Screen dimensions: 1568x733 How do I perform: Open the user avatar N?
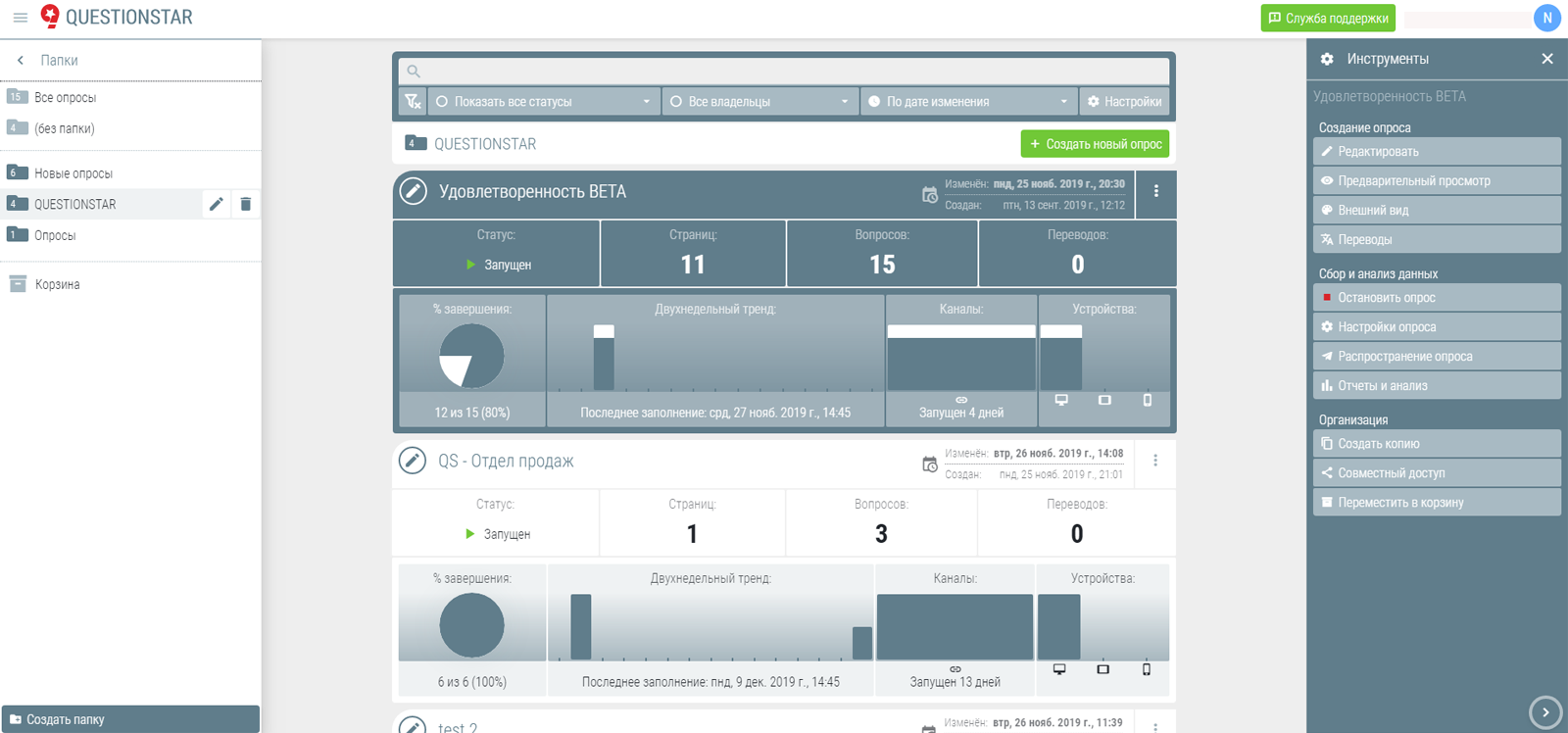(1547, 18)
